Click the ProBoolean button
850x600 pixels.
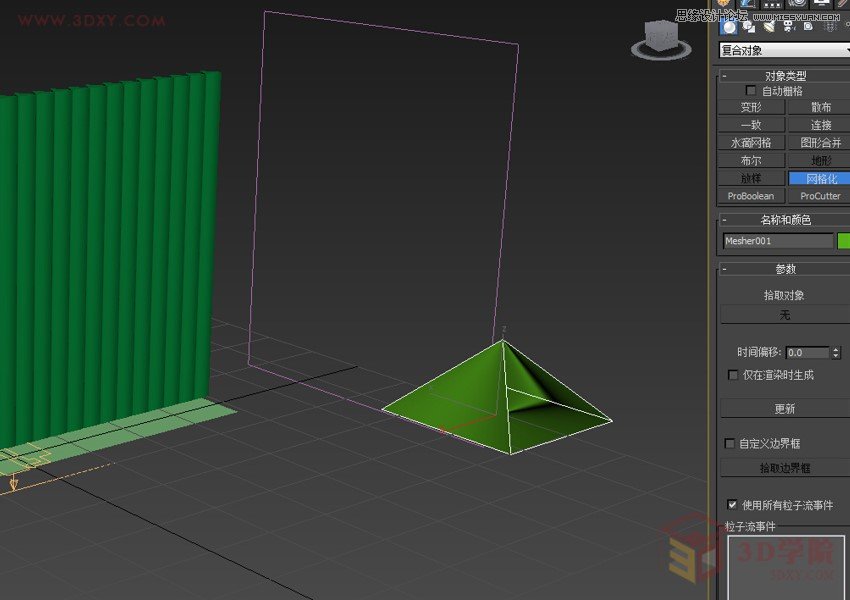750,196
